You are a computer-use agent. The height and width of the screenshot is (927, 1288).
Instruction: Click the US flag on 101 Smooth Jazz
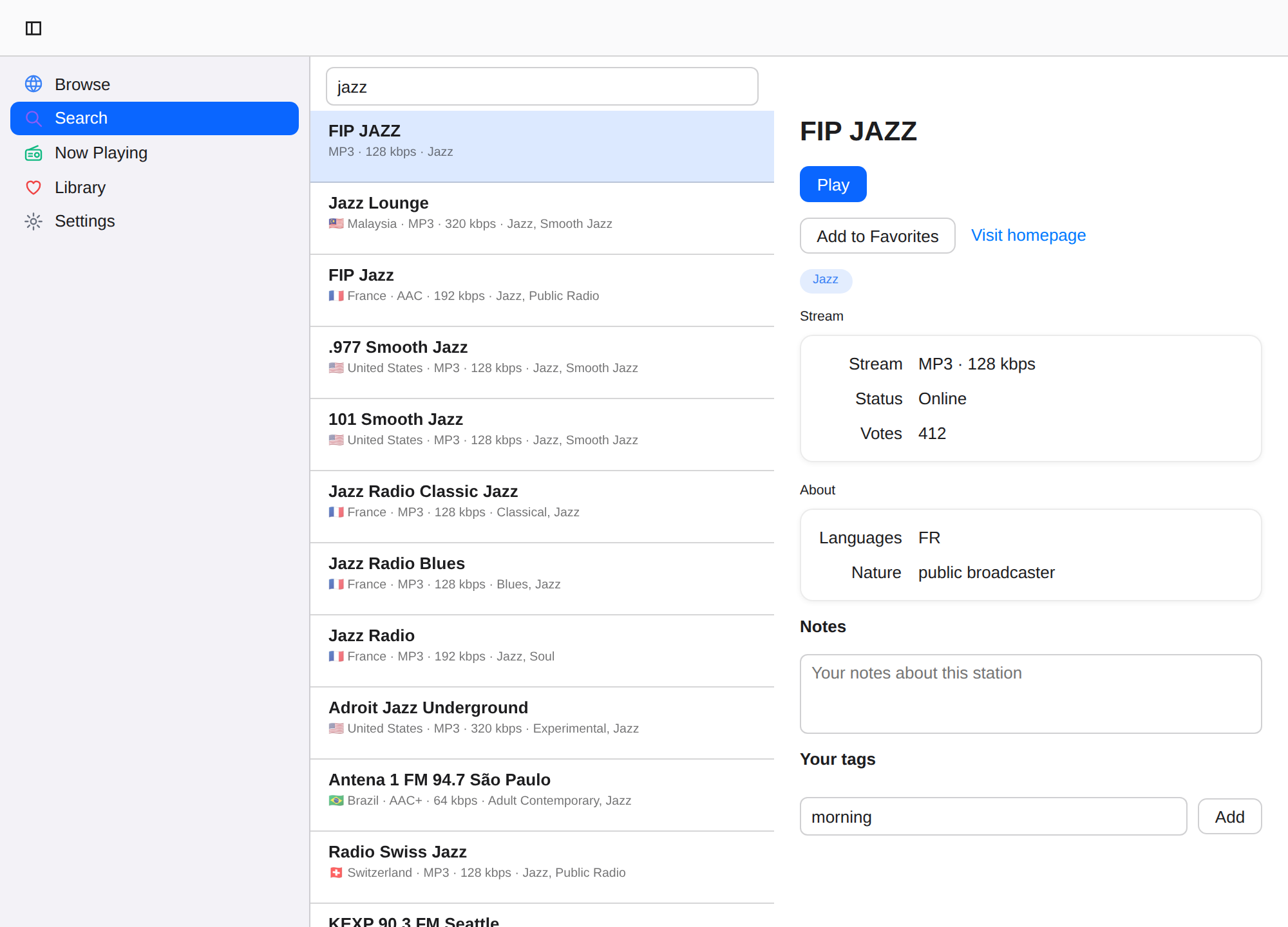click(x=336, y=440)
